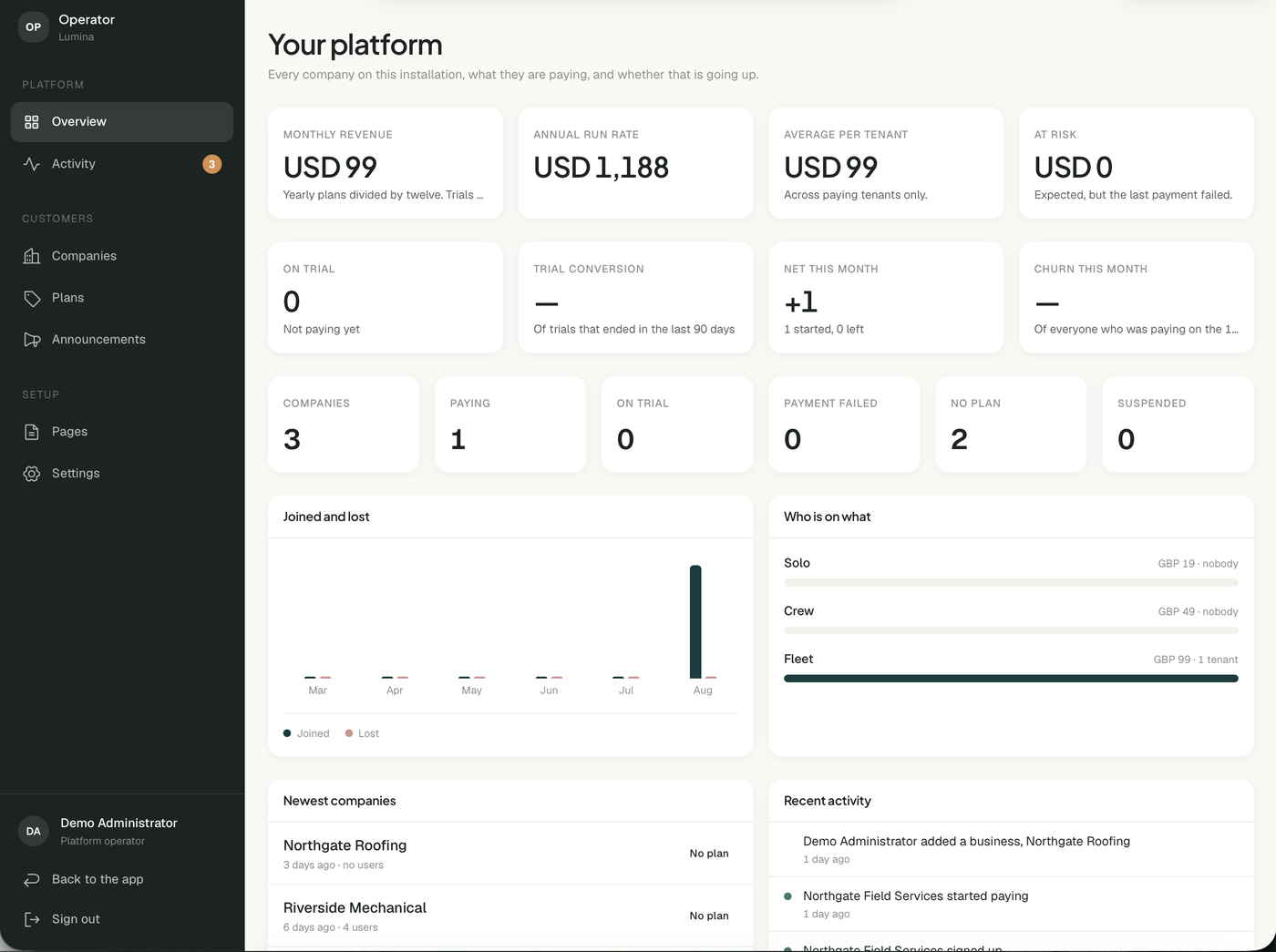Image resolution: width=1276 pixels, height=952 pixels.
Task: Click the Lost legend entry
Action: (362, 733)
